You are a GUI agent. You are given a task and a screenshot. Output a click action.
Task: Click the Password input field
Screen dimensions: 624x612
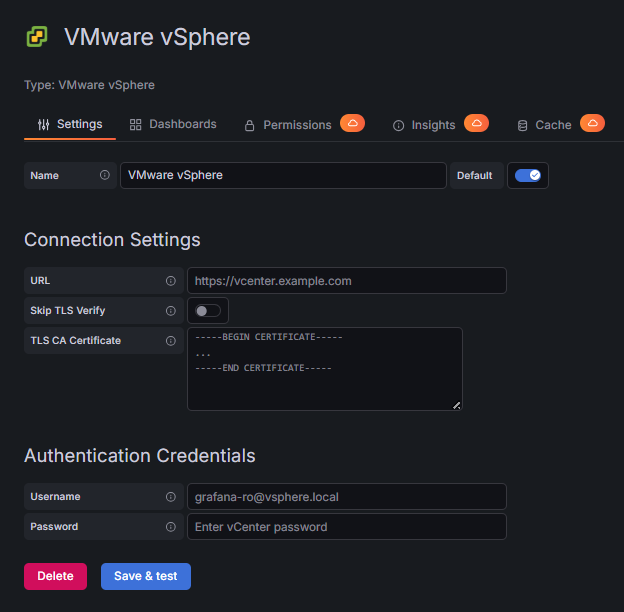click(347, 527)
